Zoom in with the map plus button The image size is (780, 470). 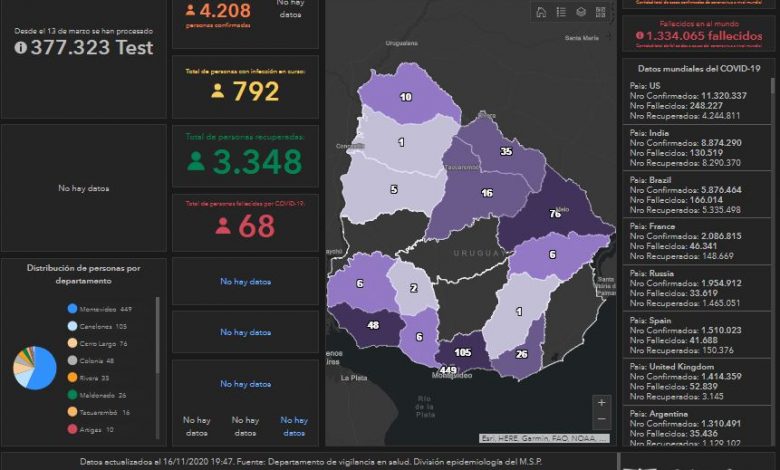[x=601, y=402]
